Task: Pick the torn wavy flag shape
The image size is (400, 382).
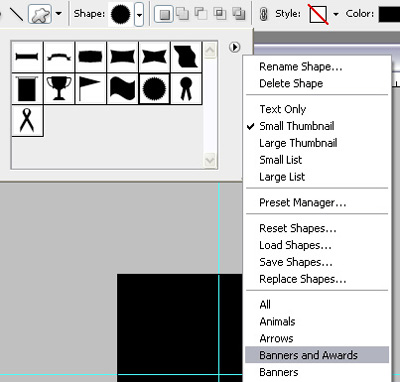Action: tap(186, 57)
